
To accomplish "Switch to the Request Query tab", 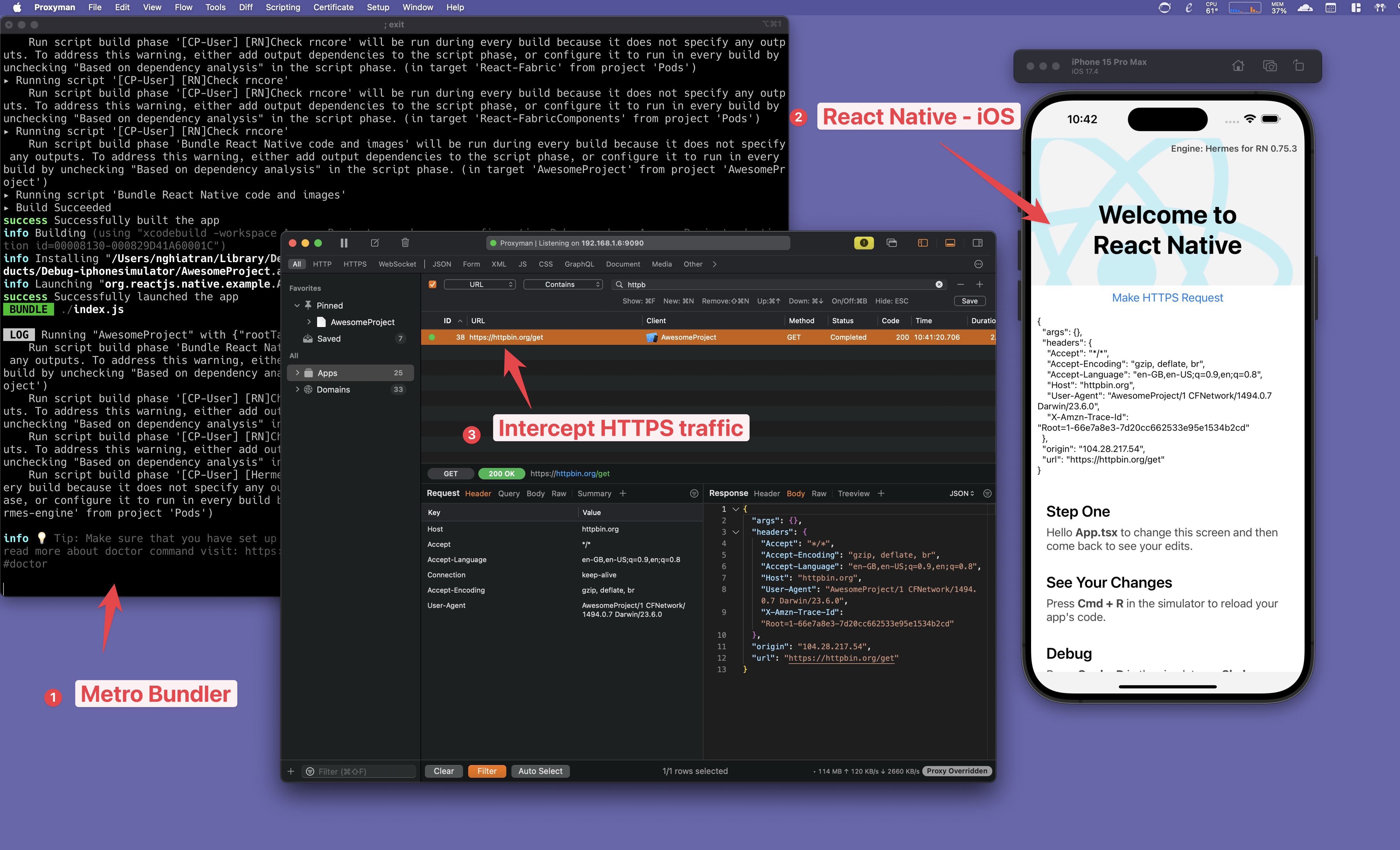I will coord(509,493).
